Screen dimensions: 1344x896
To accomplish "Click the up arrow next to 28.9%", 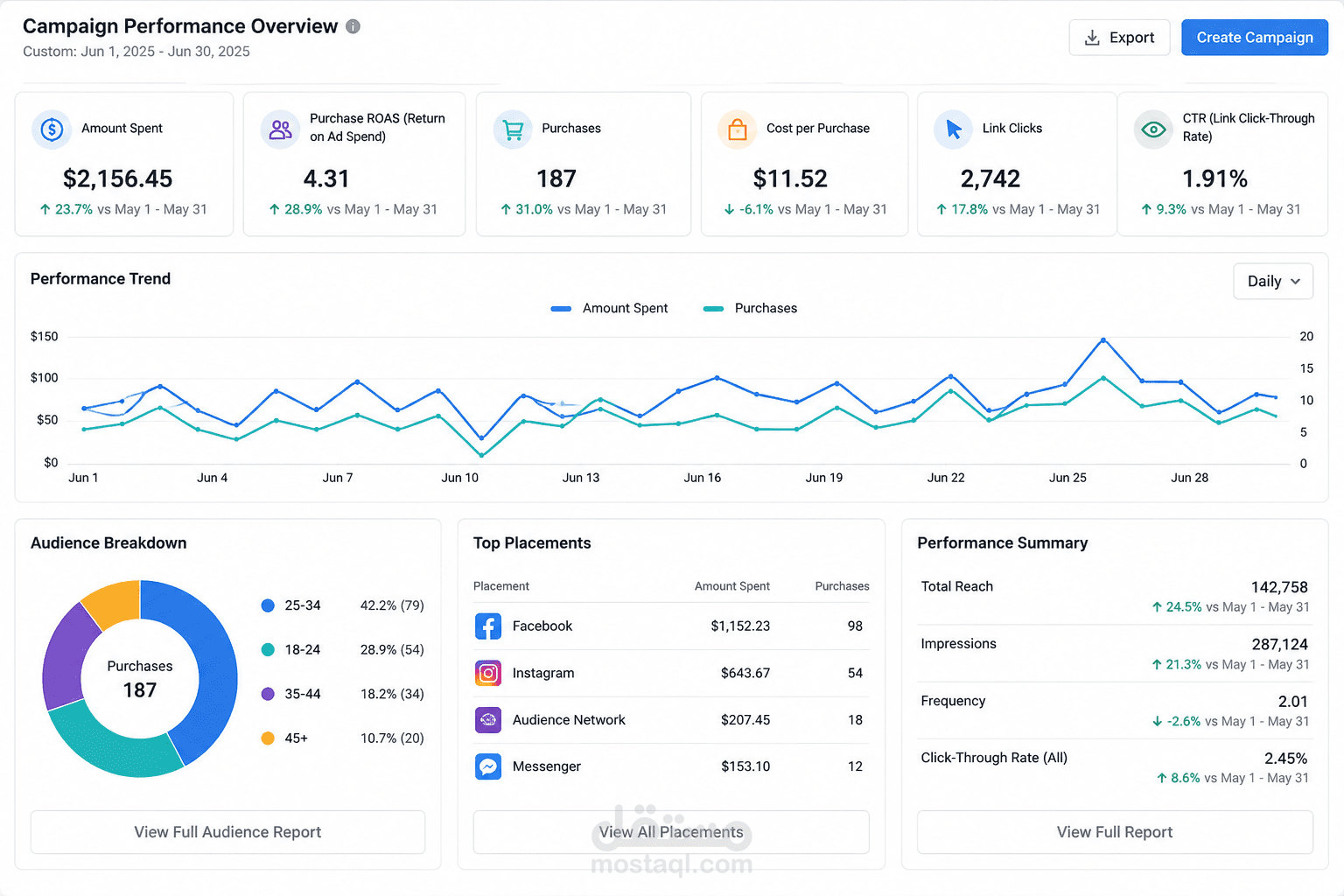I will point(274,209).
